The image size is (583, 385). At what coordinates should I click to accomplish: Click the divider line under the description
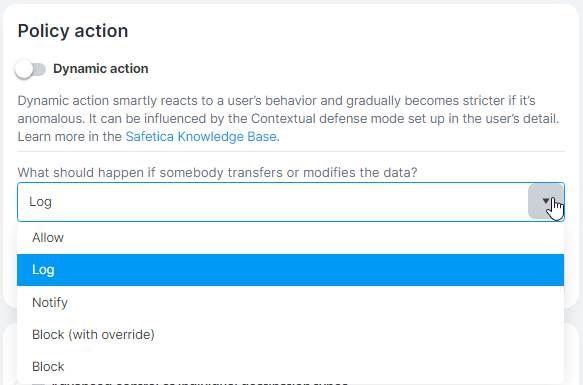(291, 151)
